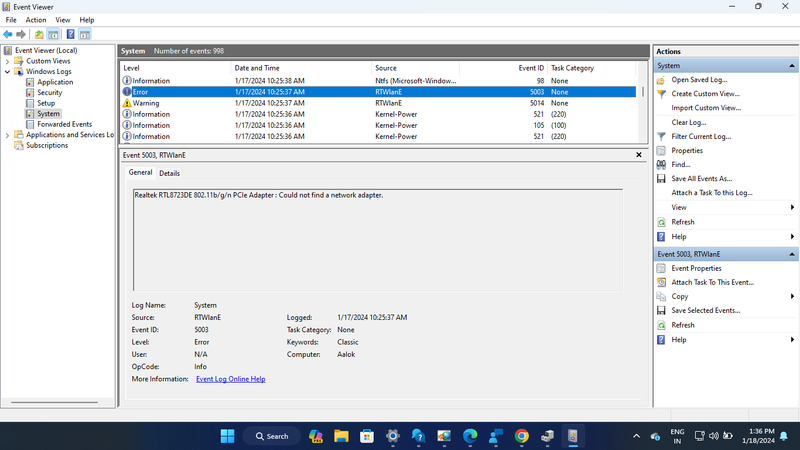Close the Event 5003 preview pane

(639, 155)
